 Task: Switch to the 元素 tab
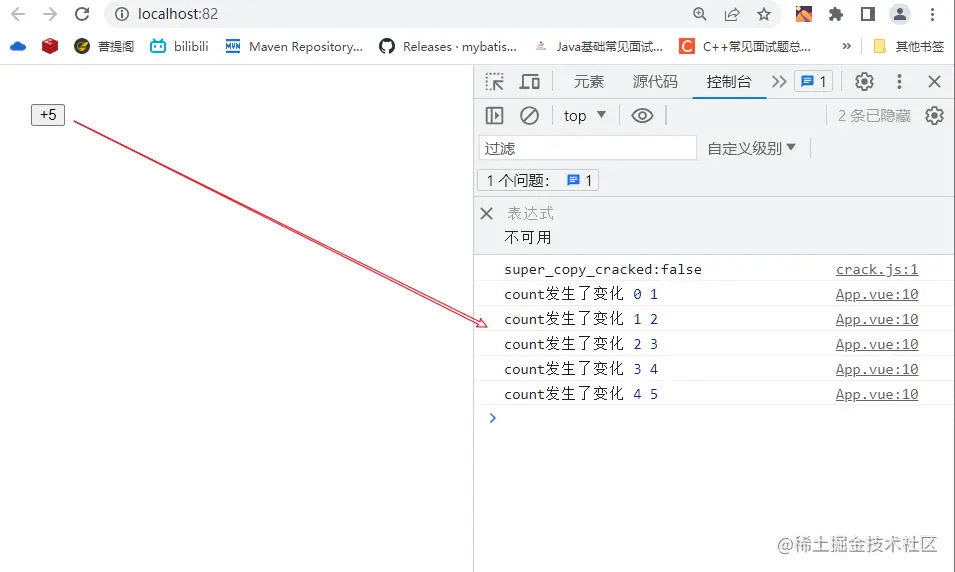pyautogui.click(x=588, y=82)
